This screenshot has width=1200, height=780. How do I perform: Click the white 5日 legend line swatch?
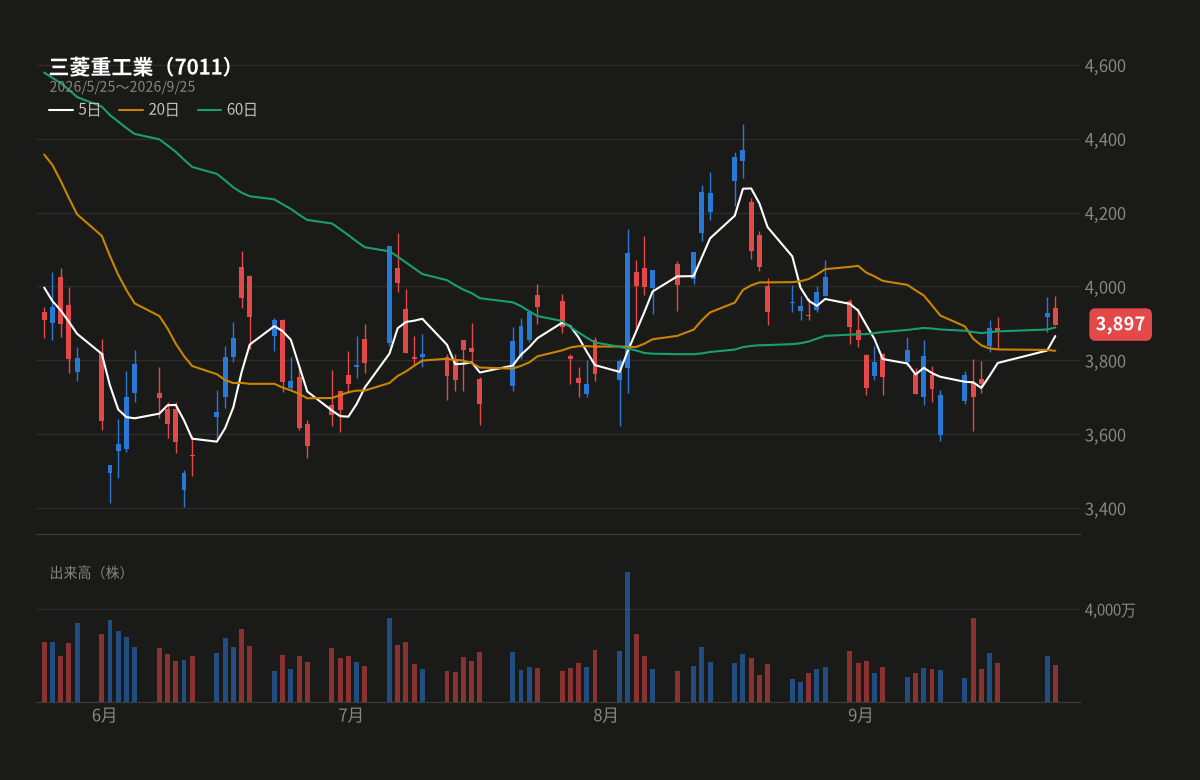click(60, 110)
